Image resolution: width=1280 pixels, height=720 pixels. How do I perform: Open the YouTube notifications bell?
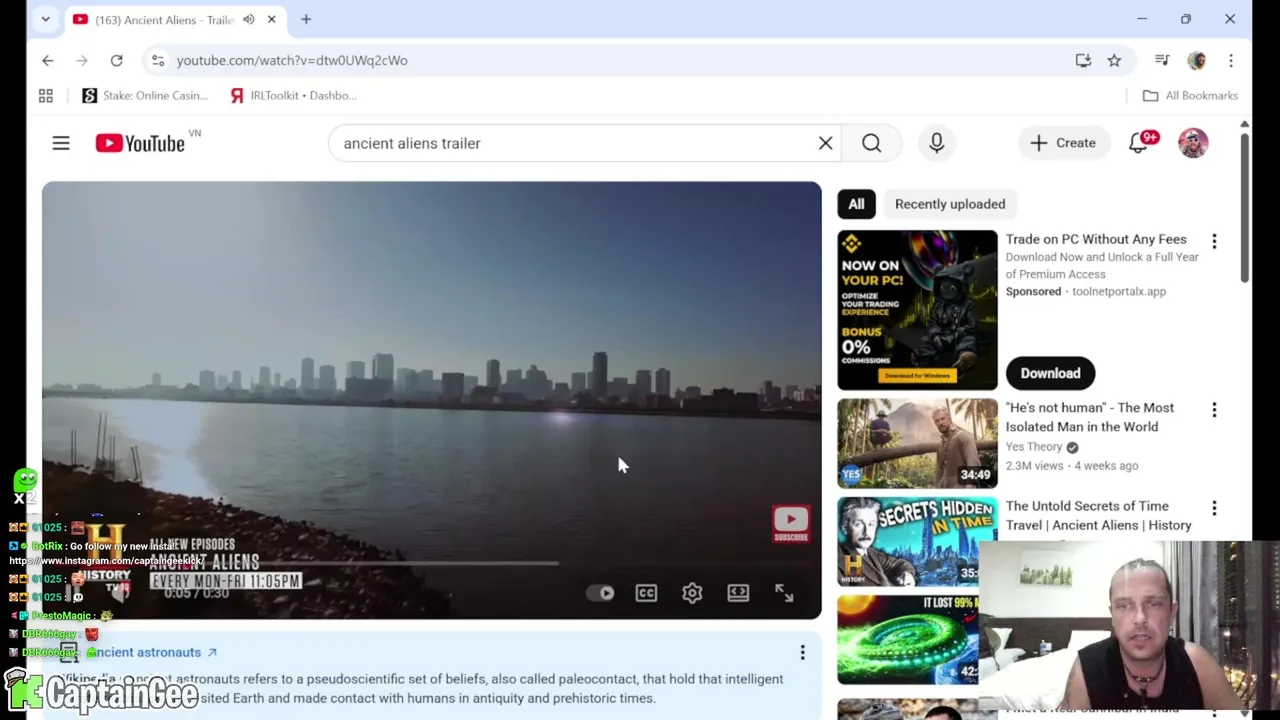click(1139, 143)
